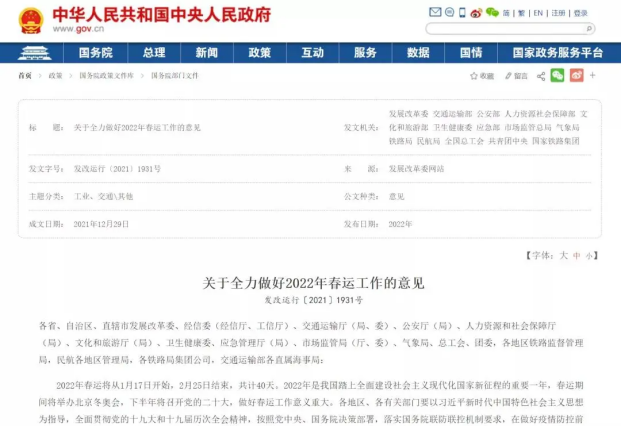Viewport: 621px width, 426px height.
Task: Set font size to 小
Action: [x=589, y=256]
